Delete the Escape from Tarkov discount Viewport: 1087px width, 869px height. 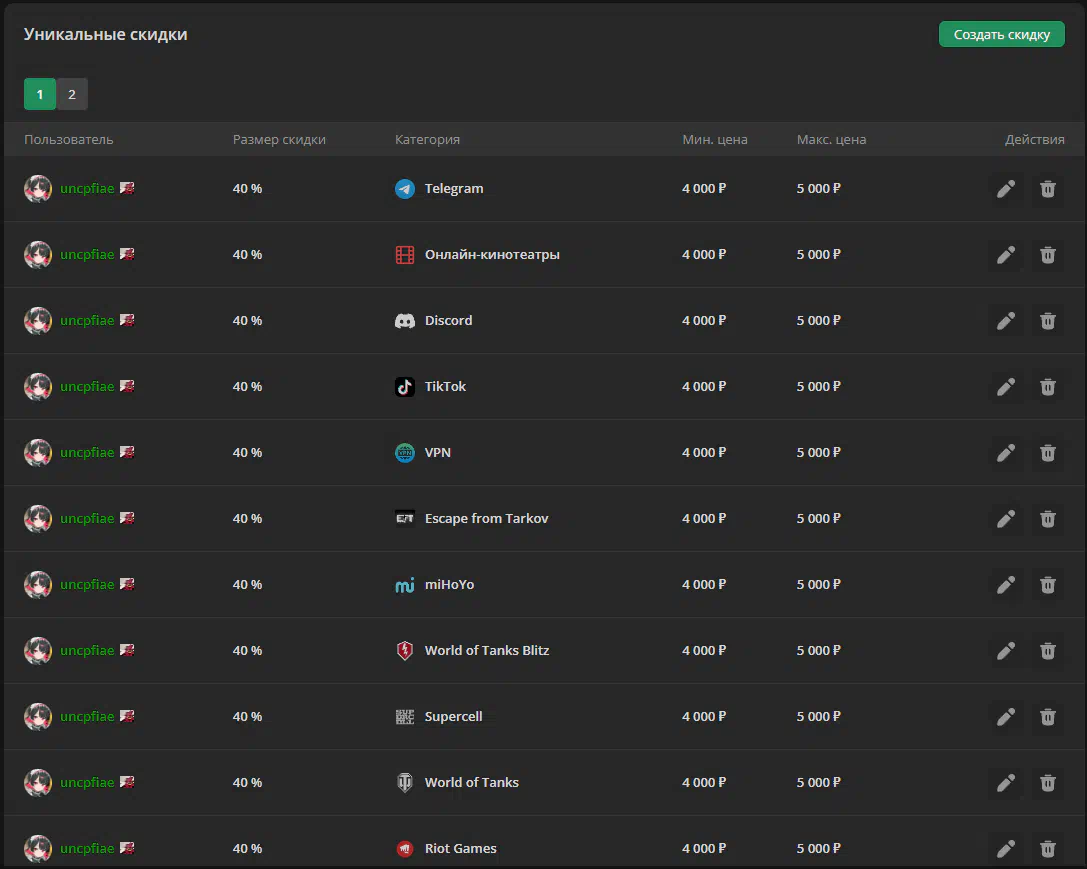1047,518
